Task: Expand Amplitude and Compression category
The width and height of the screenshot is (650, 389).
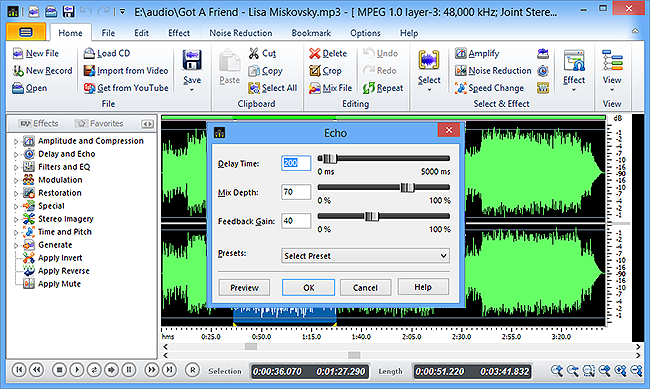Action: click(16, 142)
